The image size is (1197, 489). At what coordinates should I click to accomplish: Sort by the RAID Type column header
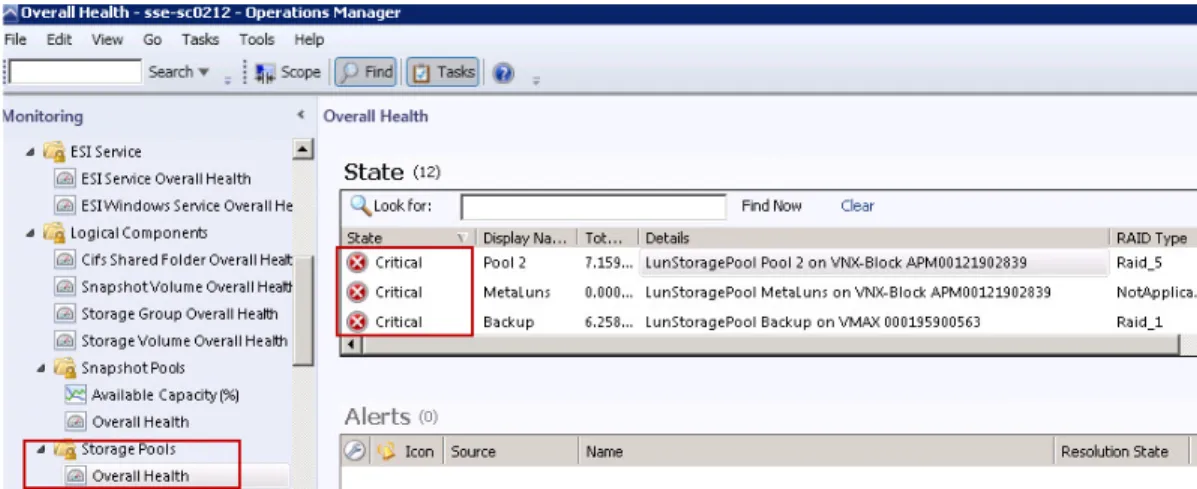1153,238
